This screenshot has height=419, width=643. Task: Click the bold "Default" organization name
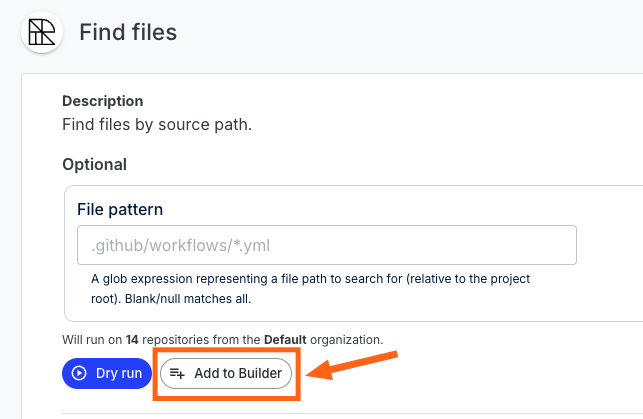coord(285,339)
